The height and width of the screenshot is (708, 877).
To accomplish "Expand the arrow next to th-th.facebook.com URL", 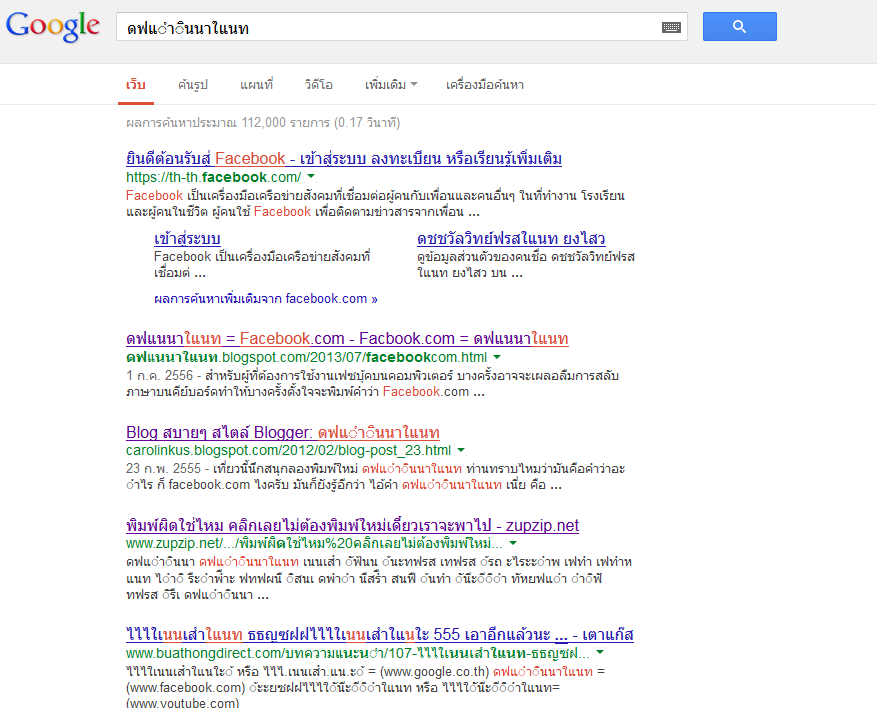I will pos(311,177).
